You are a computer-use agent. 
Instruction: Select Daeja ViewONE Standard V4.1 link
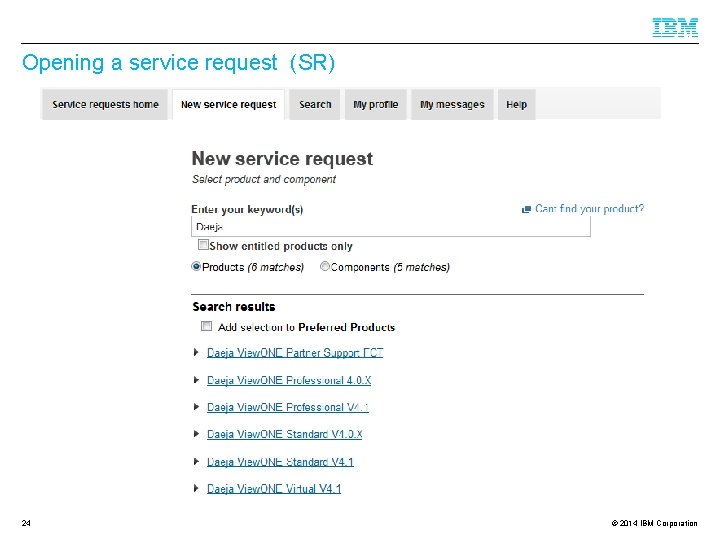pos(281,462)
